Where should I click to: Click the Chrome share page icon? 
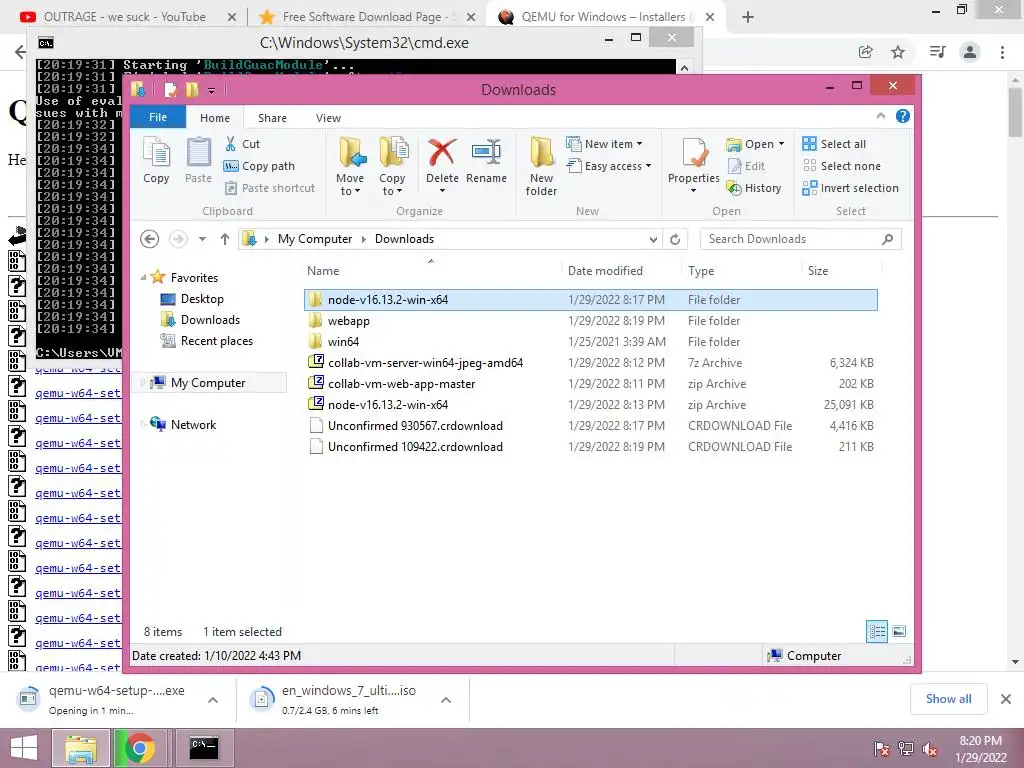(x=865, y=52)
